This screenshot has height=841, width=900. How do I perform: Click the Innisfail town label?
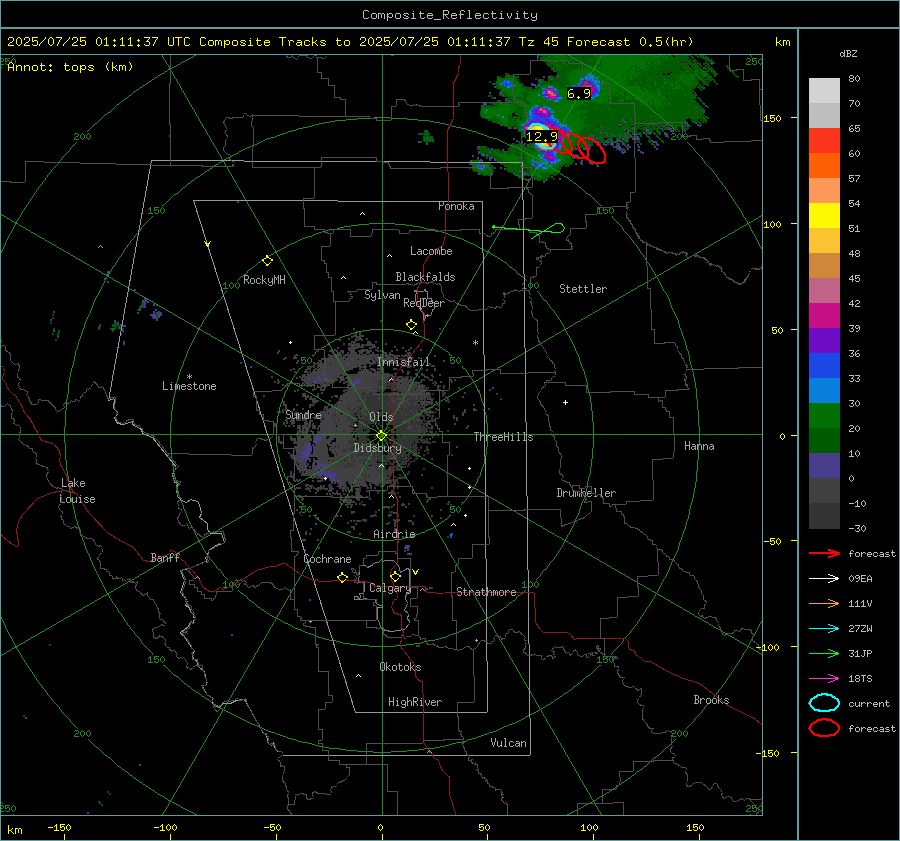pyautogui.click(x=403, y=362)
